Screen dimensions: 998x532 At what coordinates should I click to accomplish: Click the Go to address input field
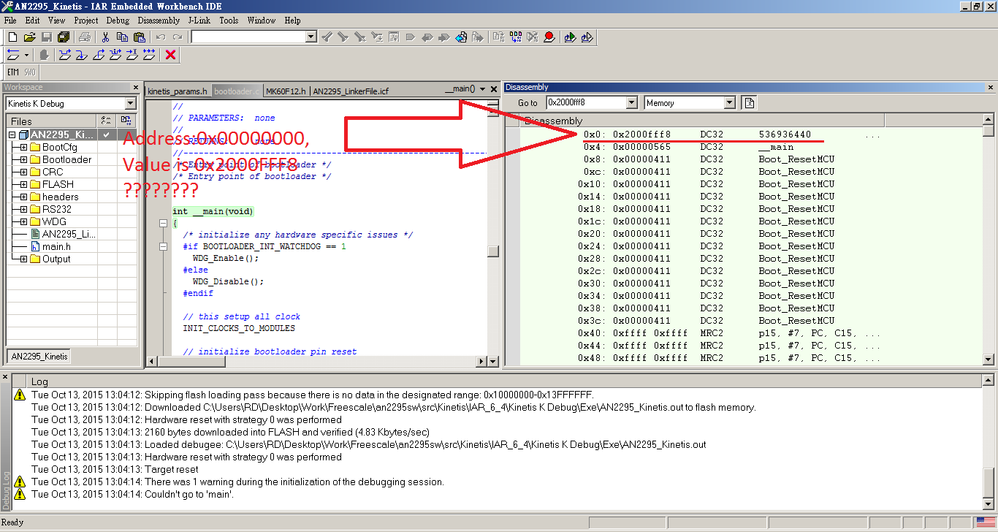tap(586, 102)
